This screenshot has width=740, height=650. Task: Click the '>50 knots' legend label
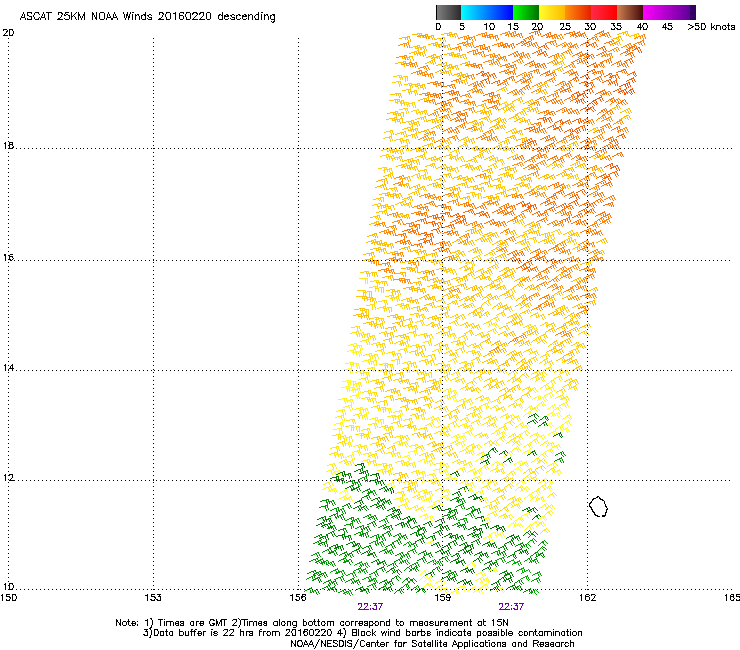point(711,27)
